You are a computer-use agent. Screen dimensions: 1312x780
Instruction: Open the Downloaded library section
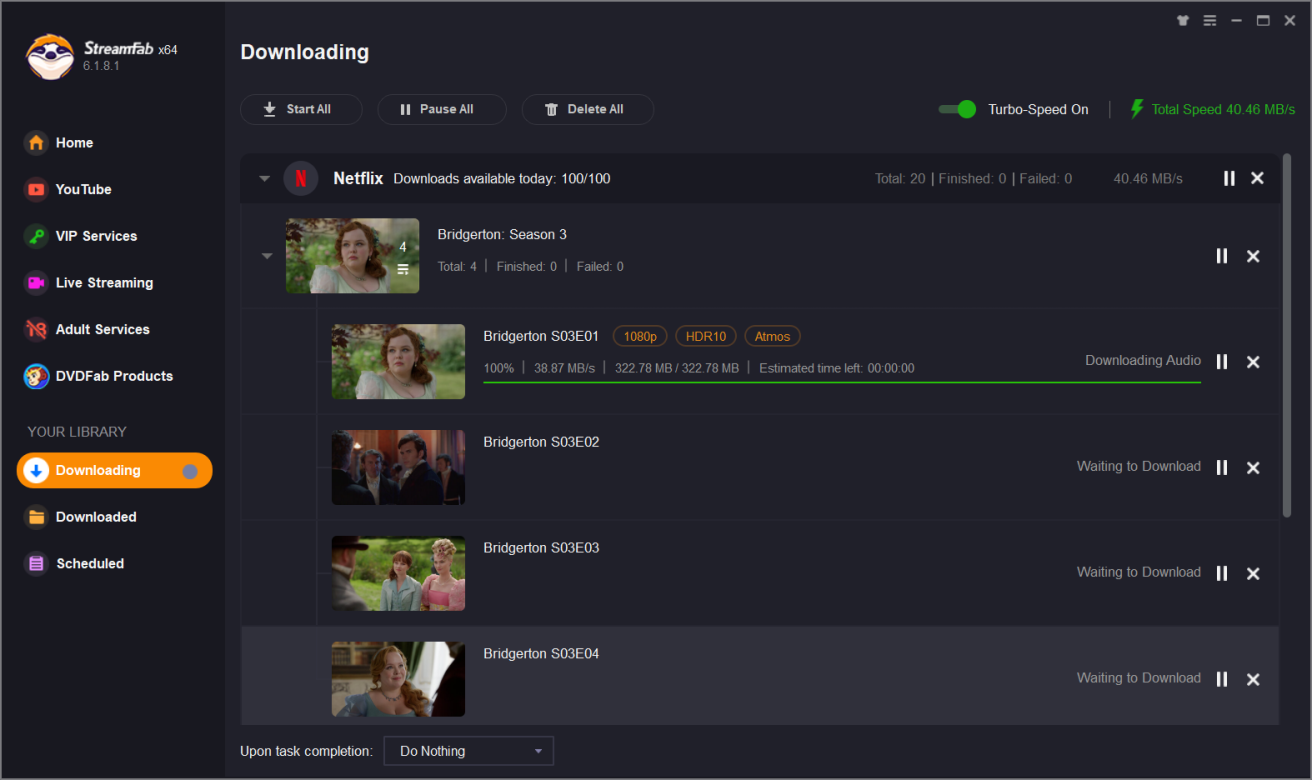[95, 517]
